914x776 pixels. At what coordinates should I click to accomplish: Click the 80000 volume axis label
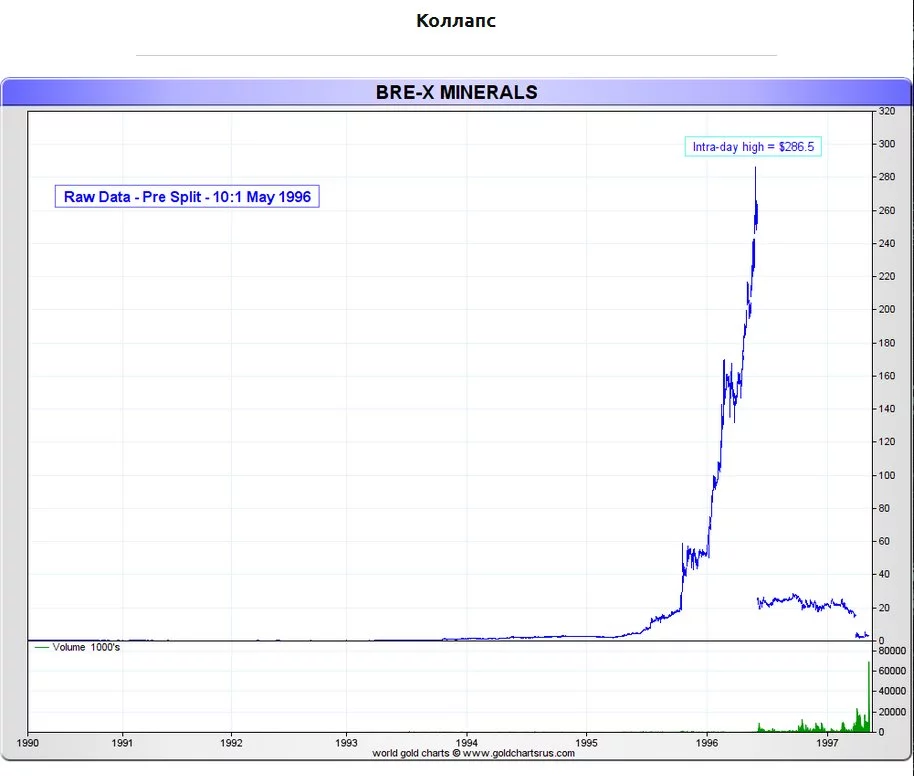pos(892,651)
